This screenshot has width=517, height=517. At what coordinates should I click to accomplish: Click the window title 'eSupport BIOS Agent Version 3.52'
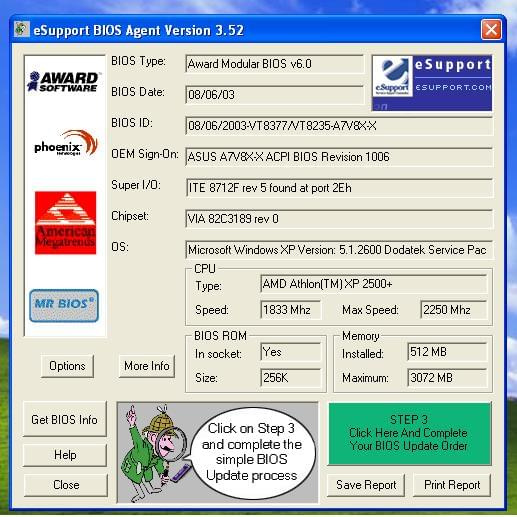[139, 30]
